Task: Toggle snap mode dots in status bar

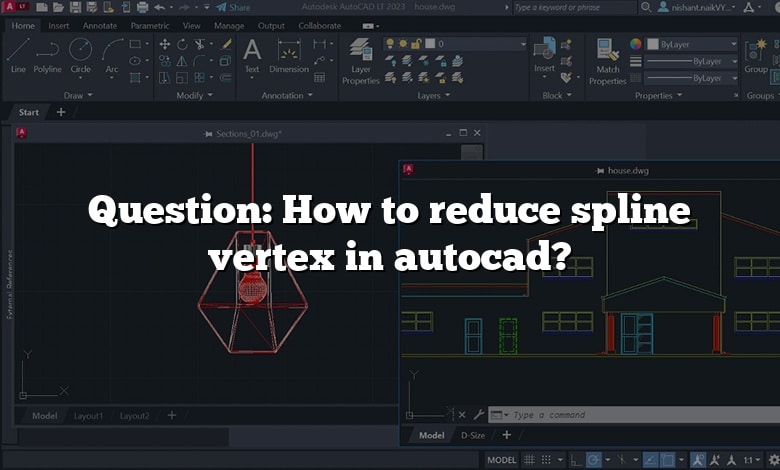Action: coord(546,460)
